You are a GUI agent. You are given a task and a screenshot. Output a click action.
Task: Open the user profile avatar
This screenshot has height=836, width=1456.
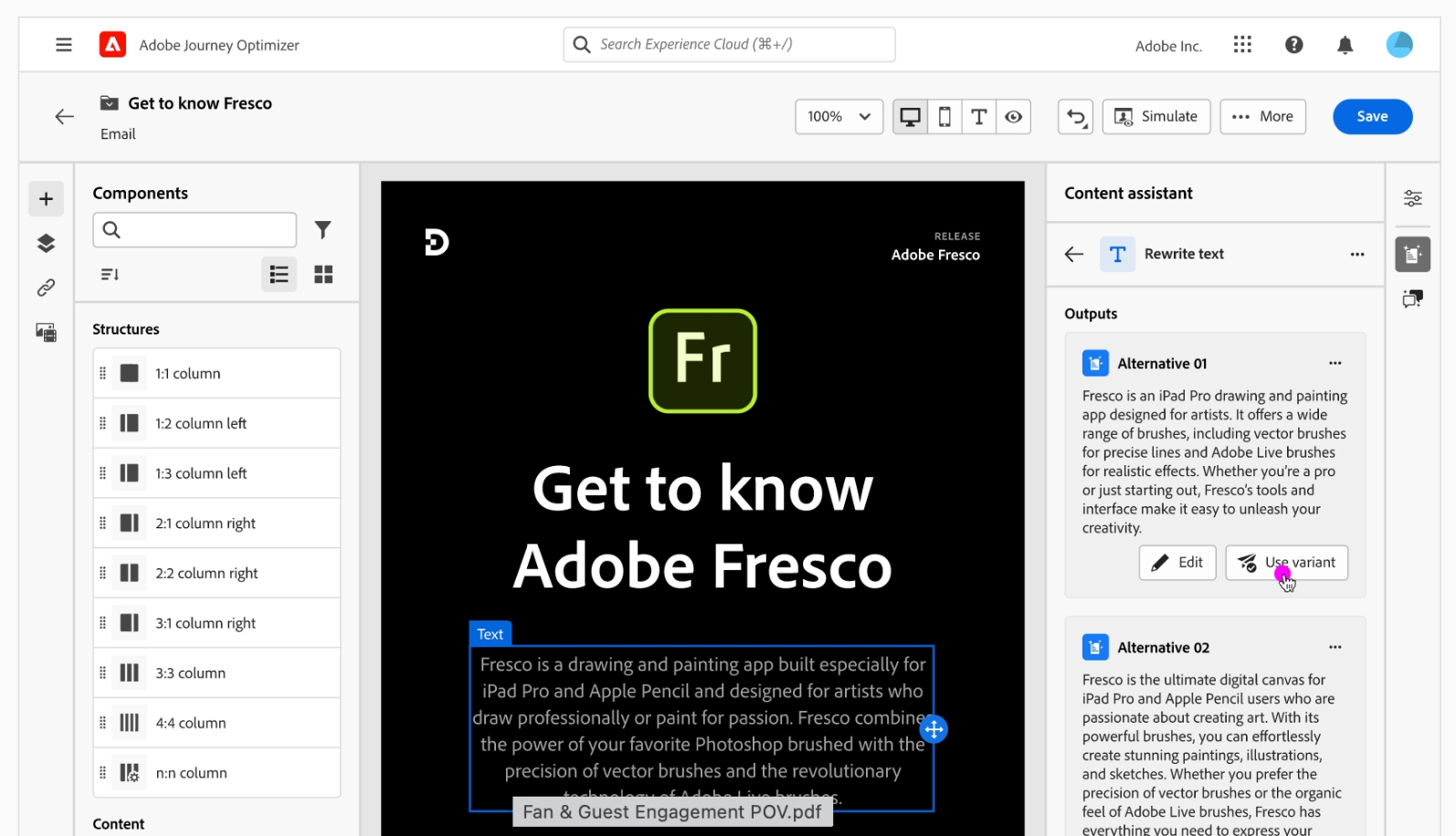(x=1398, y=45)
